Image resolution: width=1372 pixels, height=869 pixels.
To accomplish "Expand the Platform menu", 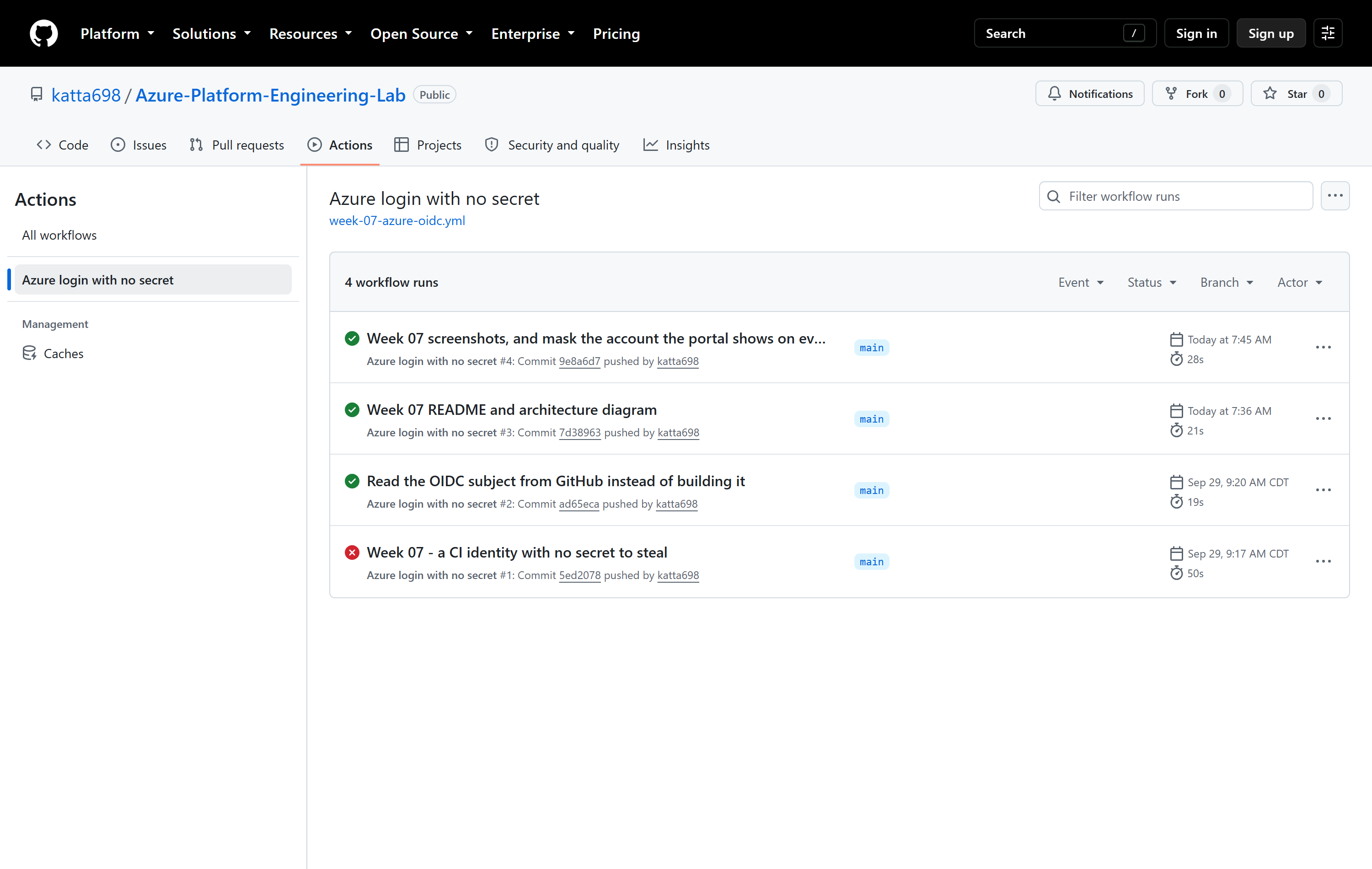I will 118,34.
